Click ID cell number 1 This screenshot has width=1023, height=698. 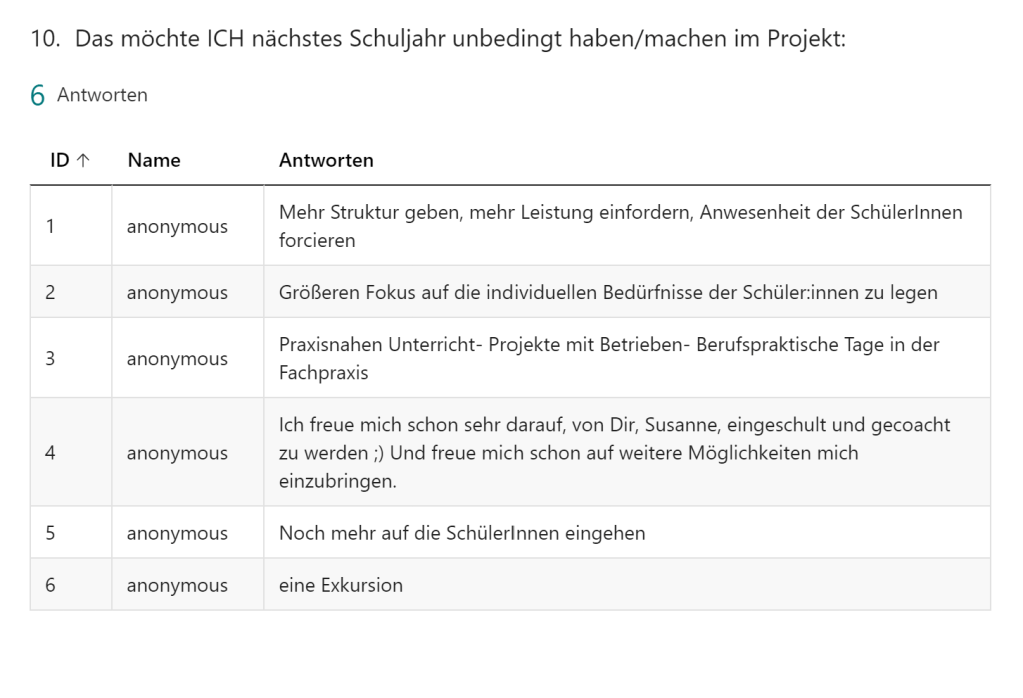click(x=50, y=226)
